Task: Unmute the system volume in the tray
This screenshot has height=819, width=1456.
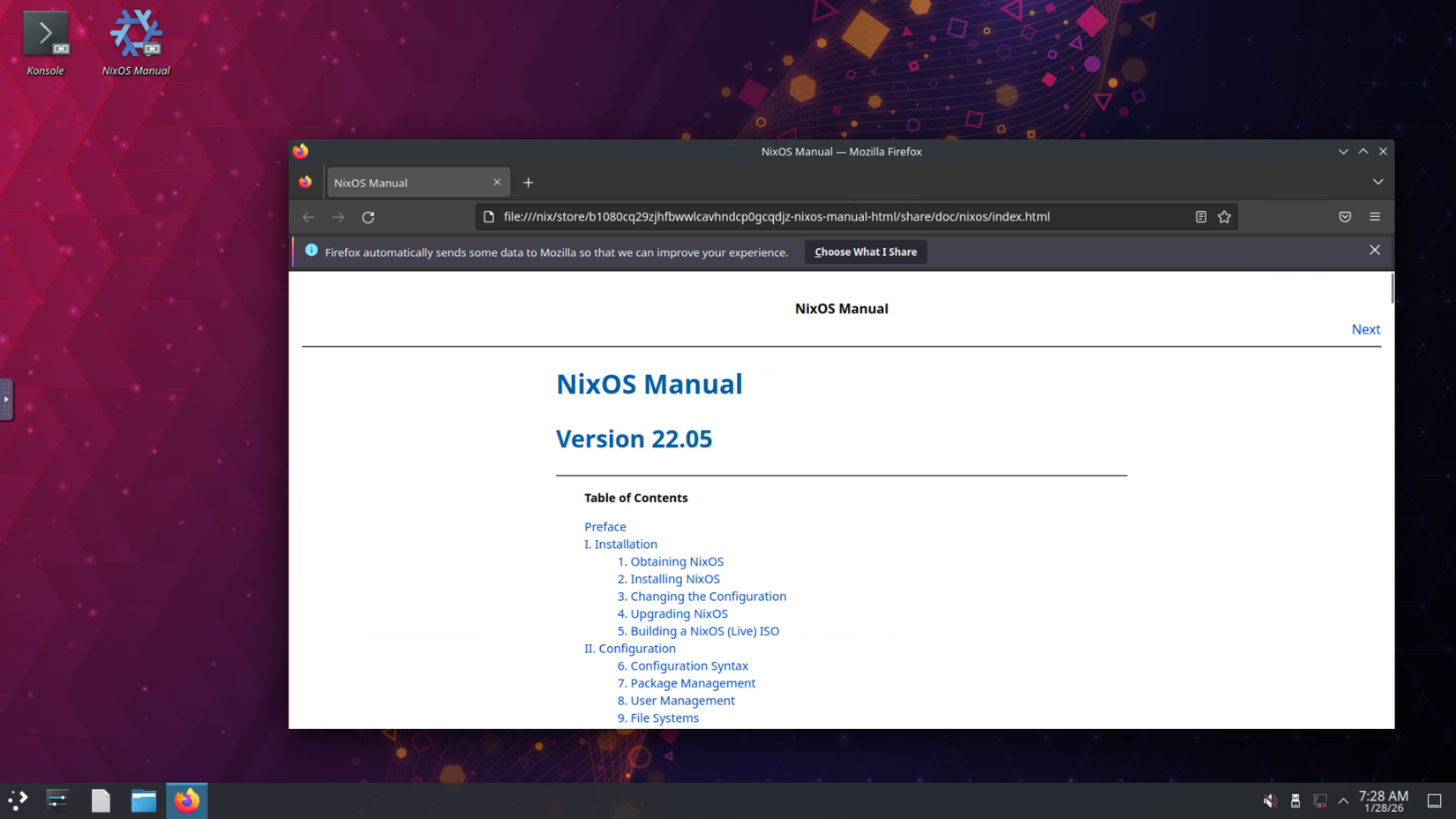Action: [x=1271, y=800]
